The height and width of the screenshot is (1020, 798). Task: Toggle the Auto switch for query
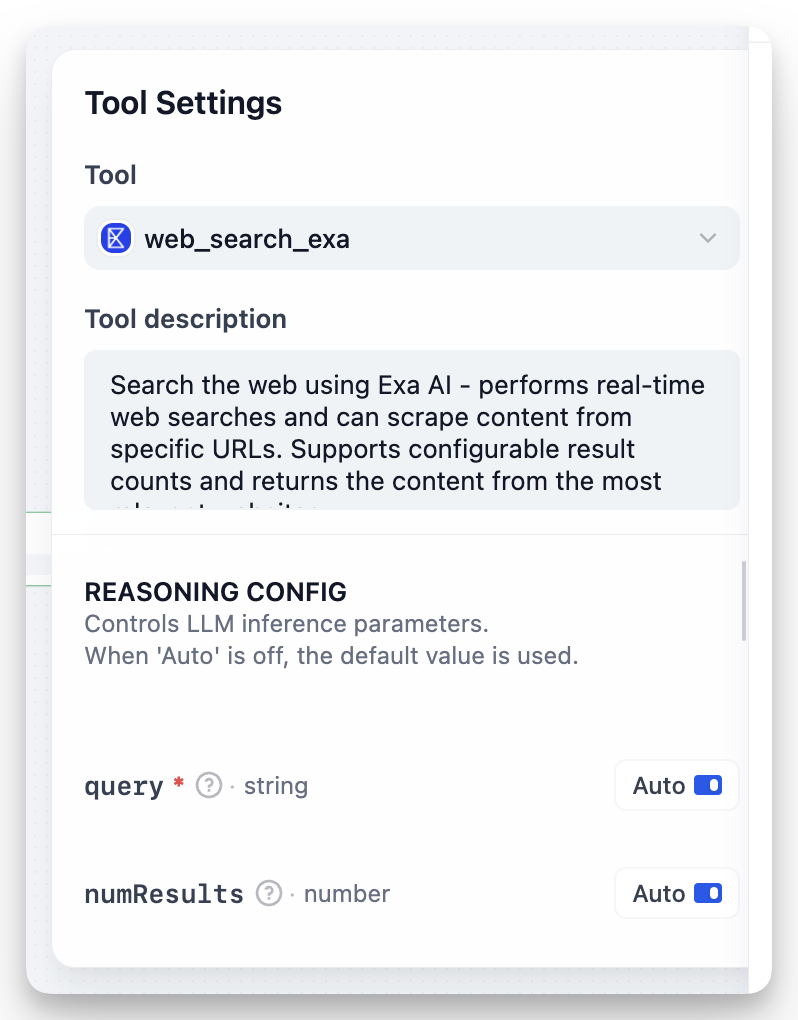[x=707, y=786]
